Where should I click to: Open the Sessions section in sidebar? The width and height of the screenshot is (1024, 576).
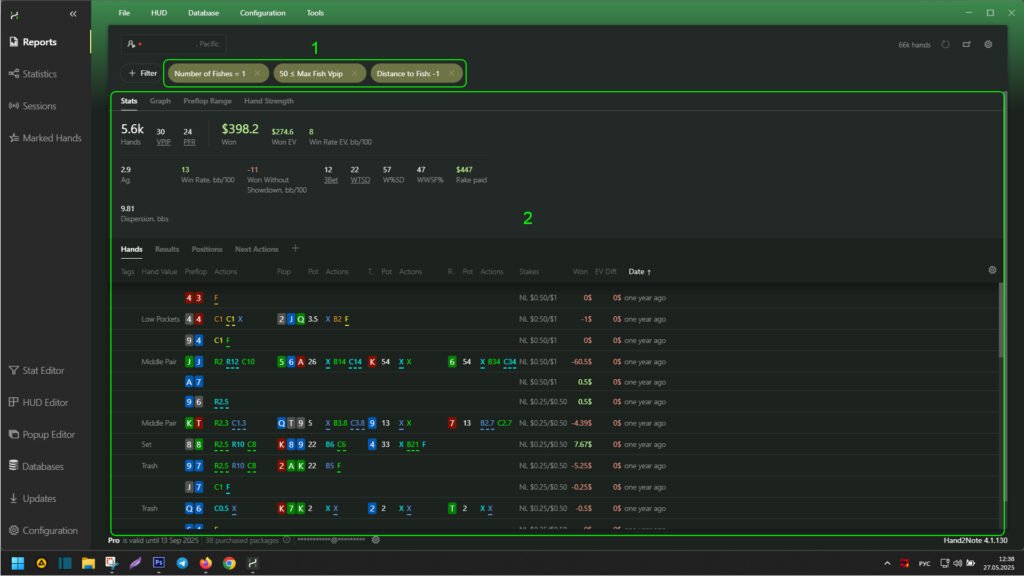[x=39, y=106]
